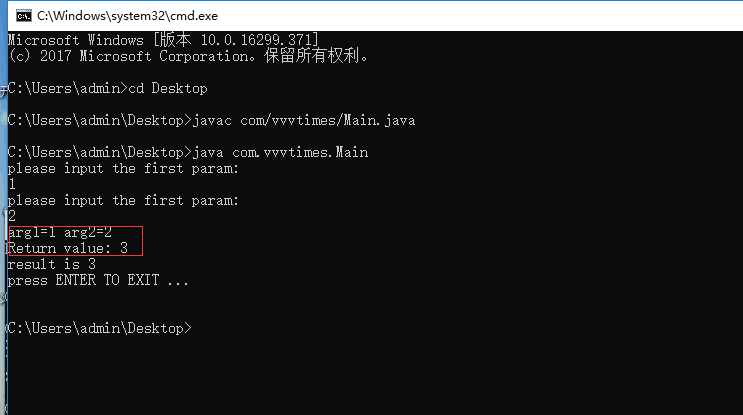The image size is (743, 415).
Task: Click the 2017 Microsoft Corporation copyright line
Action: pyautogui.click(x=189, y=56)
